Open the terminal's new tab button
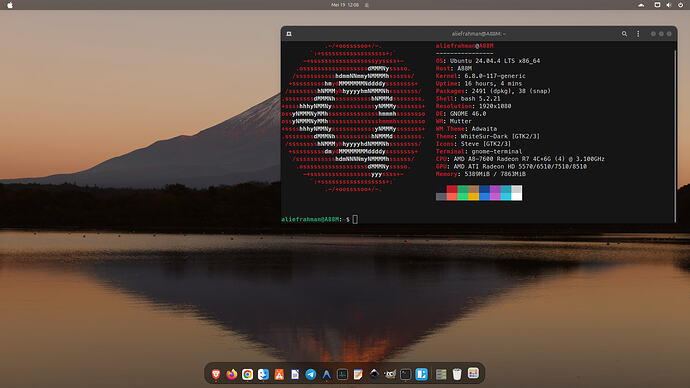 point(289,34)
